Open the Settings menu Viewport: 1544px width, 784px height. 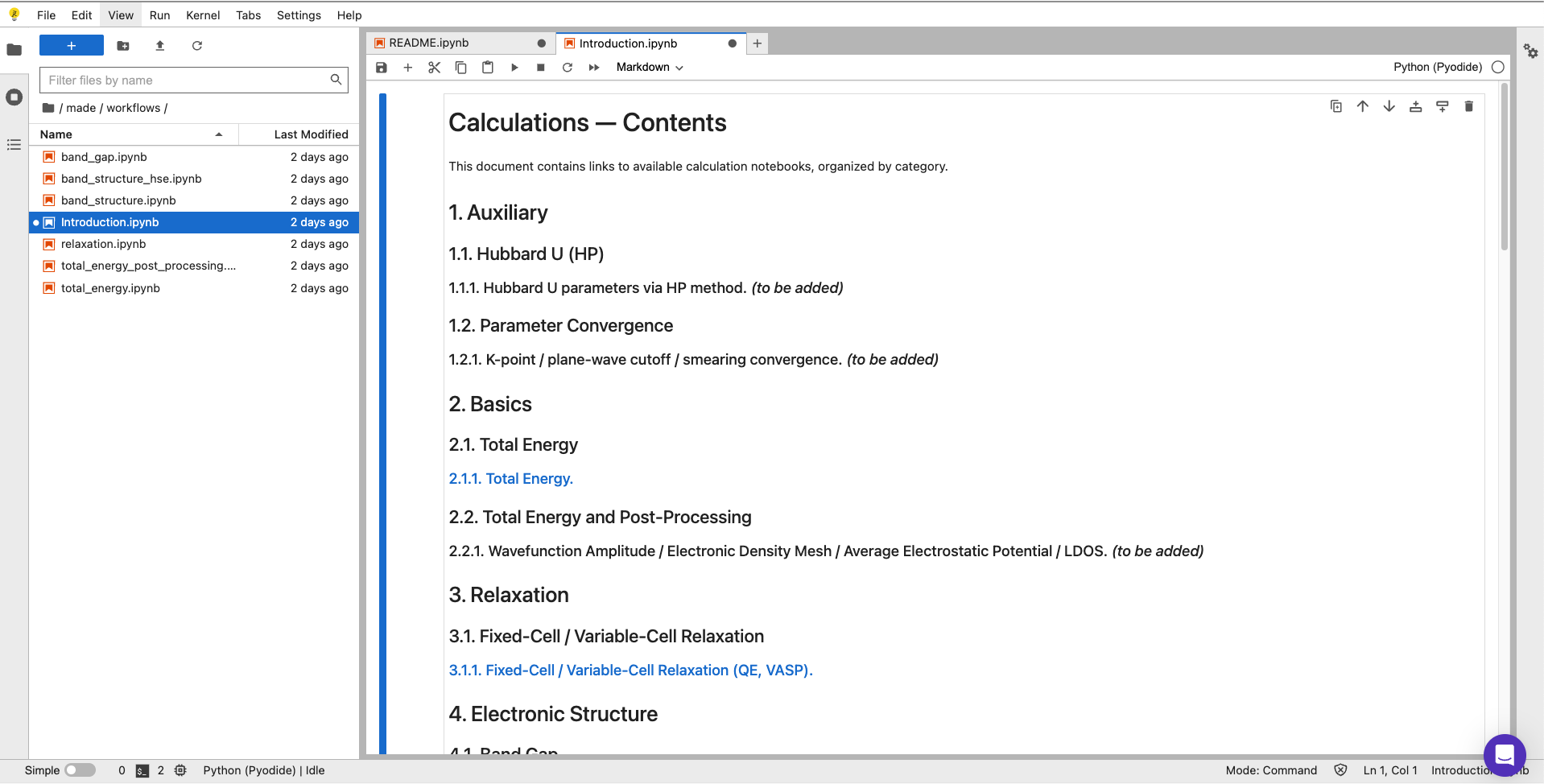coord(299,15)
